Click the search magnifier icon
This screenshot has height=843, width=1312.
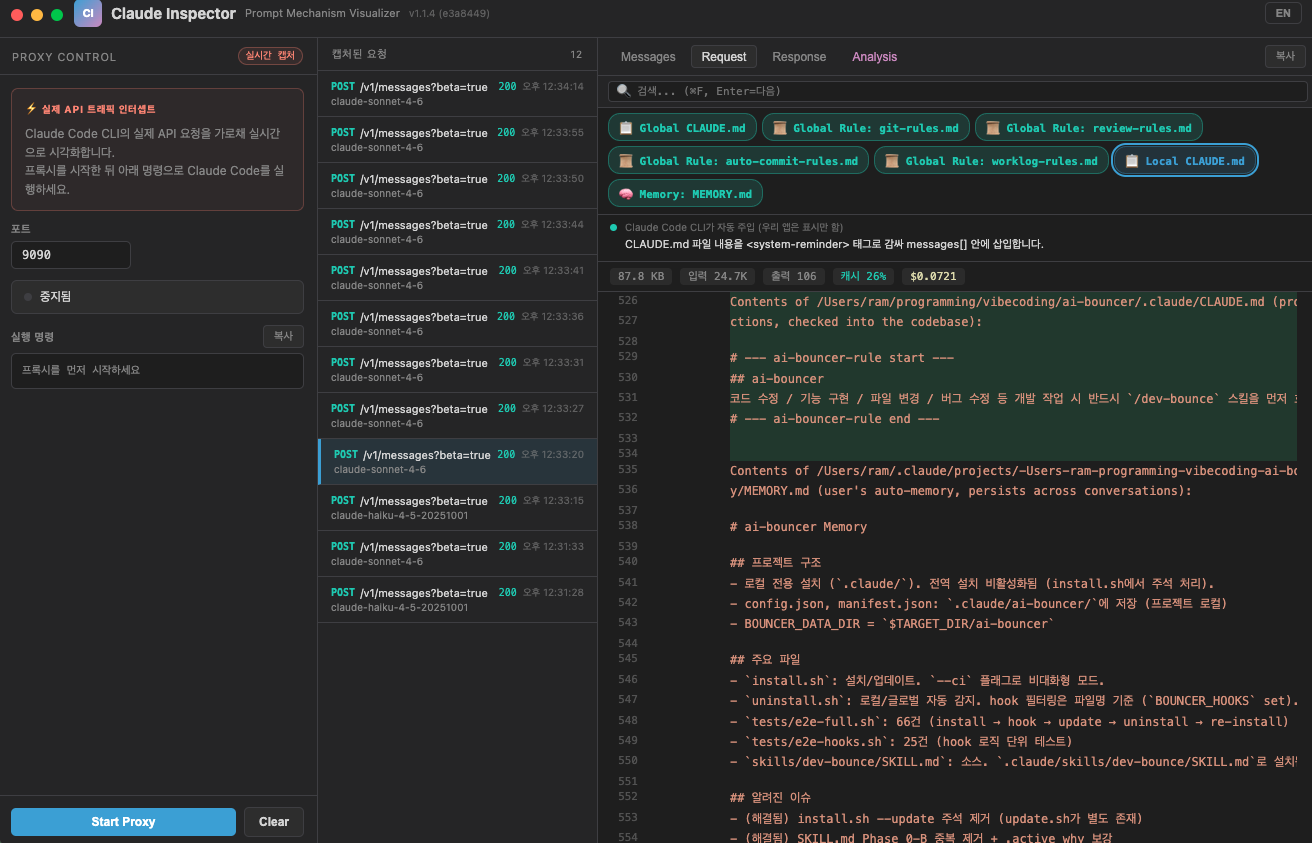623,91
